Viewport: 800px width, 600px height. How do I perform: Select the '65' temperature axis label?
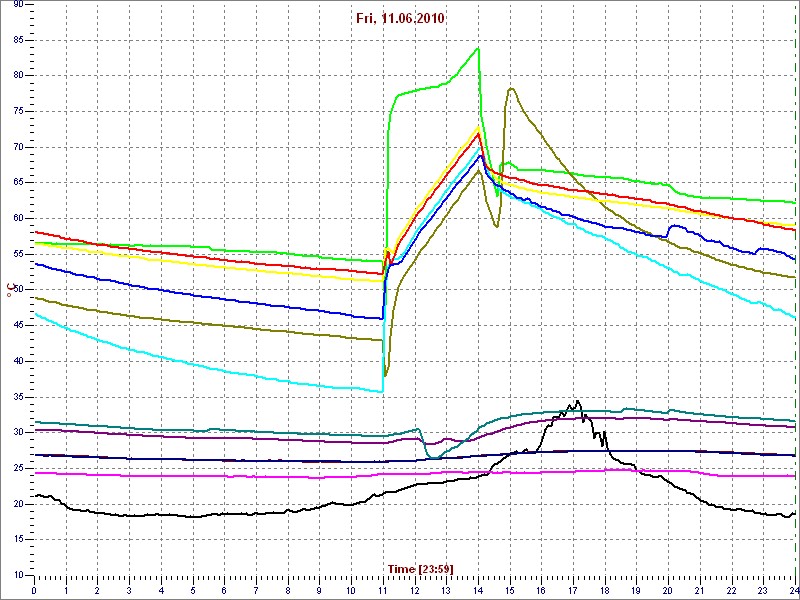[x=17, y=183]
